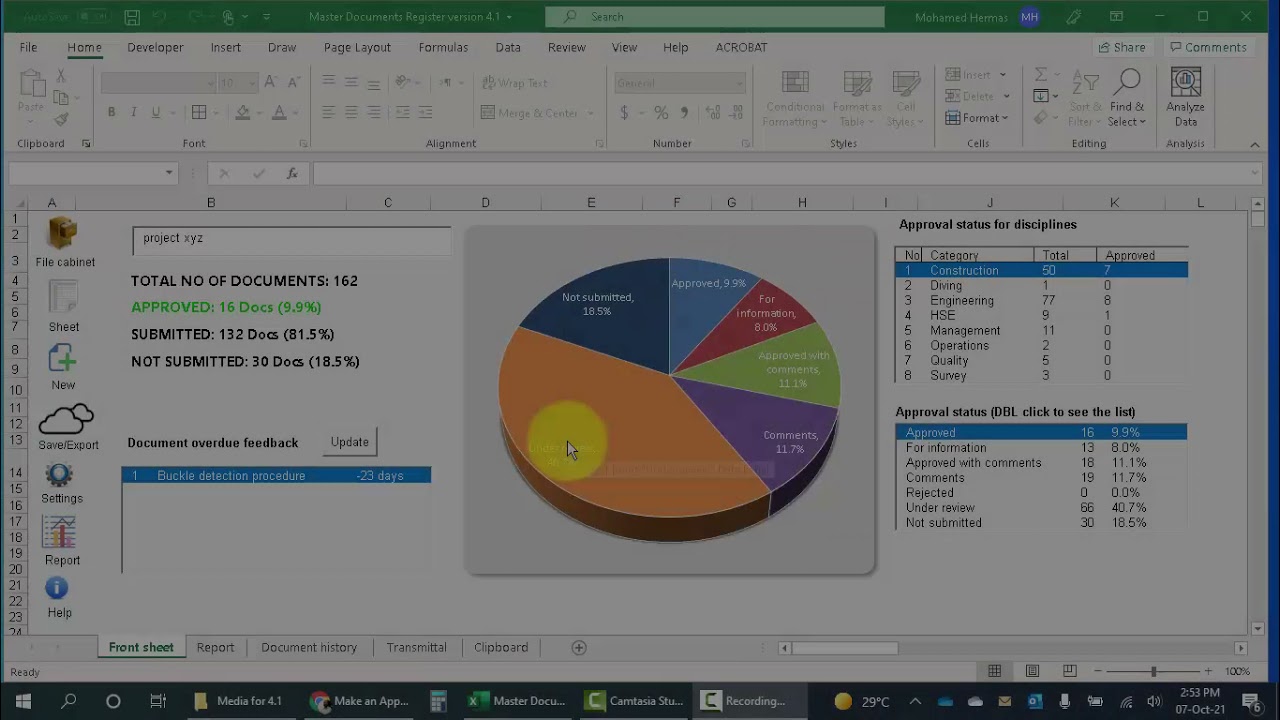The height and width of the screenshot is (720, 1280).
Task: Click the Sheet icon in sidebar
Action: click(63, 298)
